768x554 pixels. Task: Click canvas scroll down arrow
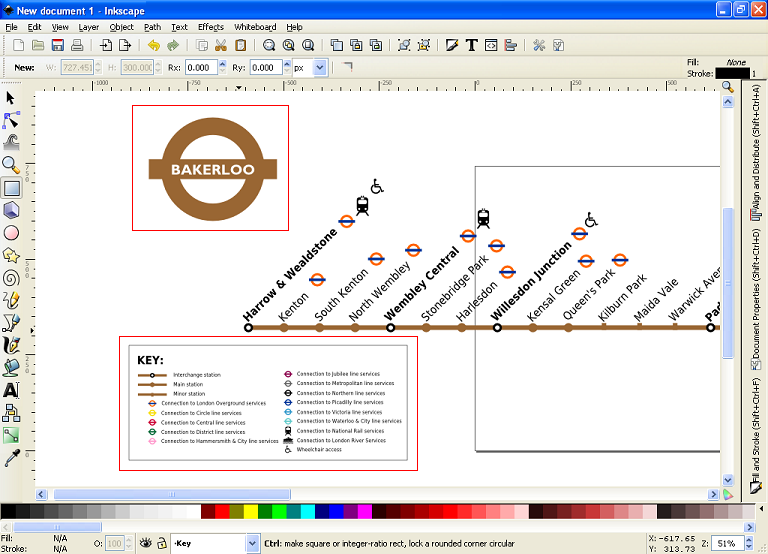(728, 480)
